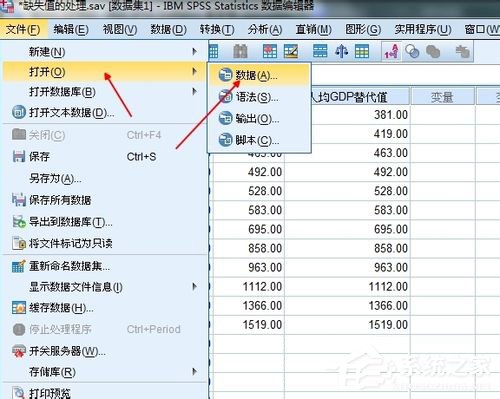Select 保存 menu entry
The width and height of the screenshot is (500, 399).
coord(104,156)
